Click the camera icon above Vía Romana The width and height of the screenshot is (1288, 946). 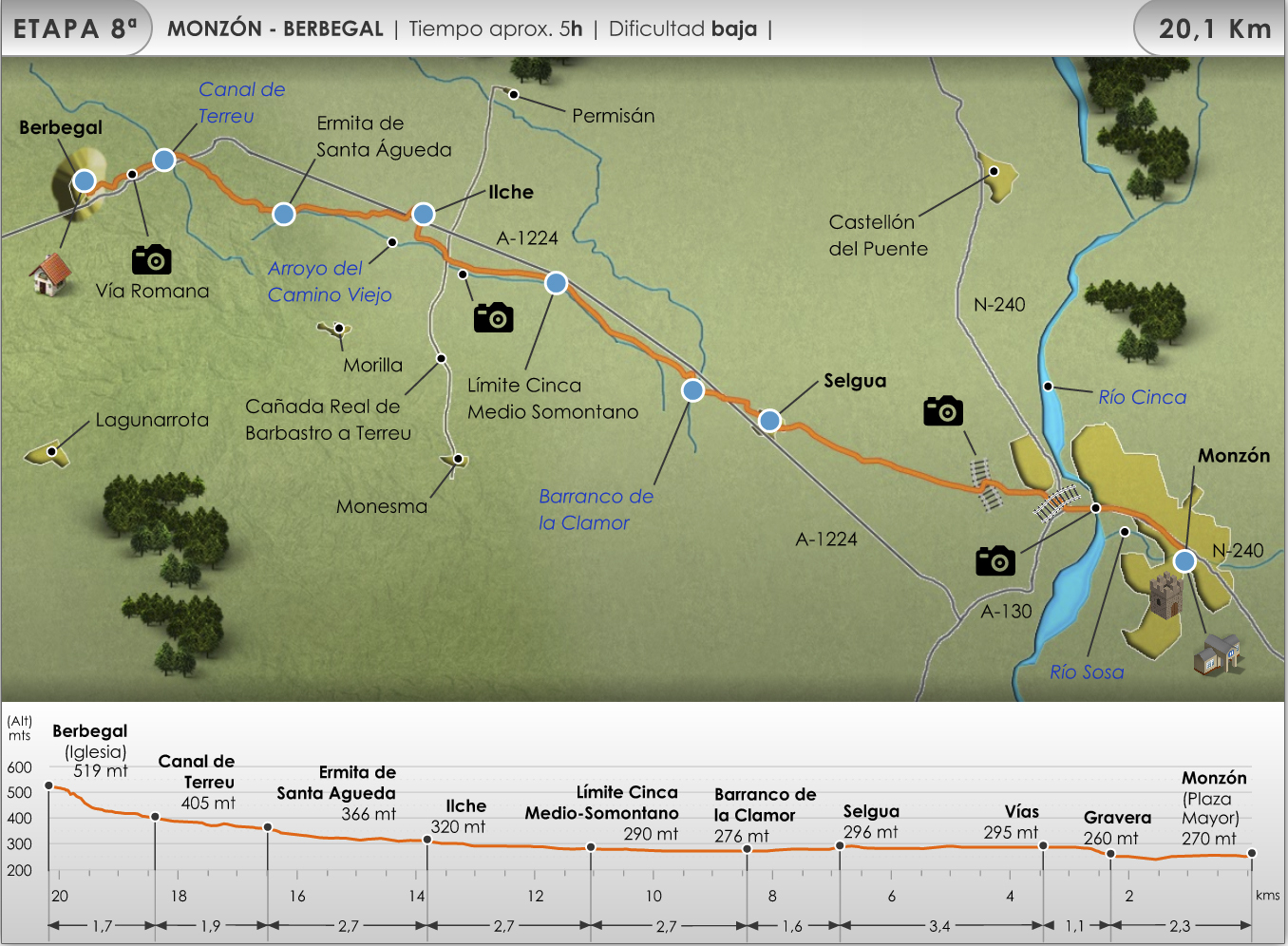pos(151,259)
